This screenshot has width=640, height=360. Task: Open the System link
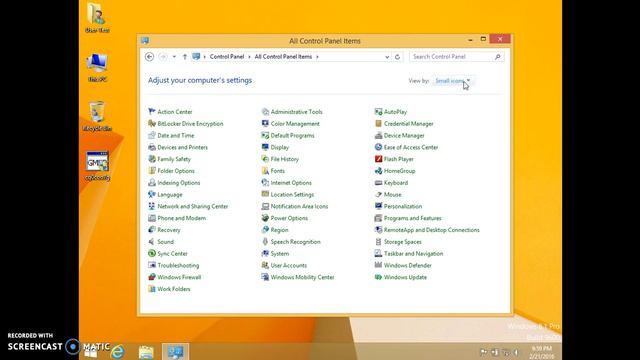point(280,253)
